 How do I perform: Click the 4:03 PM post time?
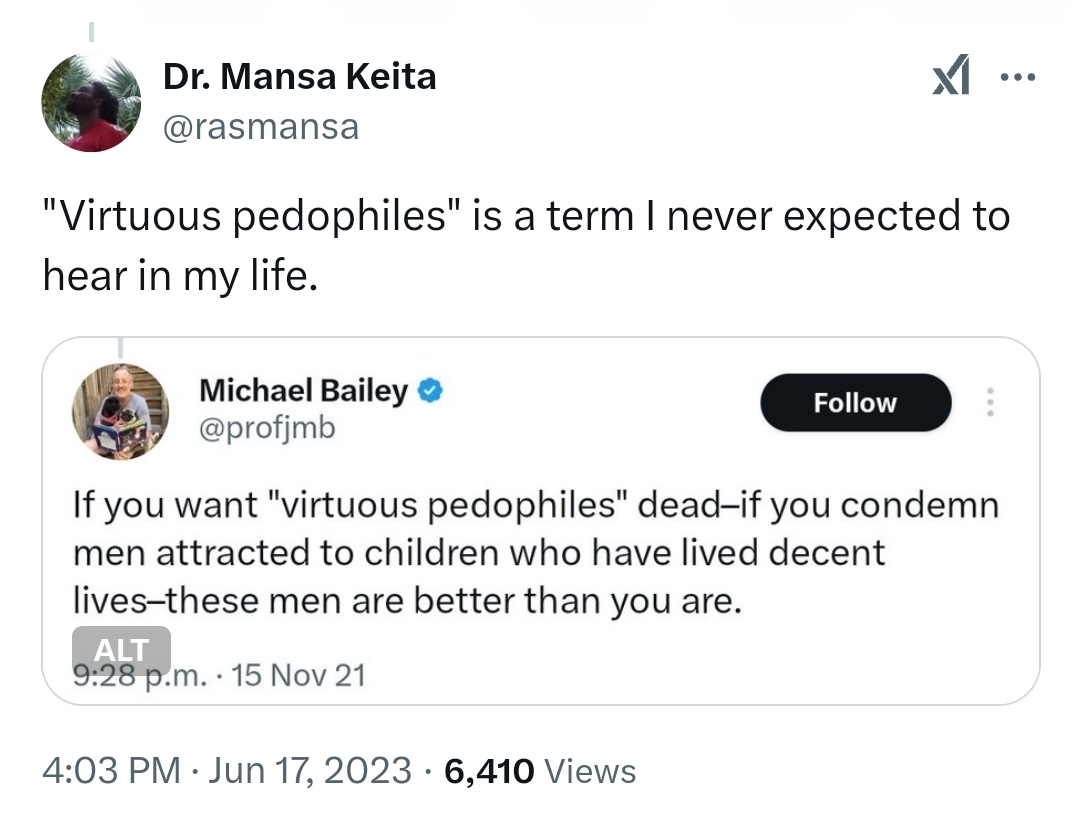[x=111, y=771]
